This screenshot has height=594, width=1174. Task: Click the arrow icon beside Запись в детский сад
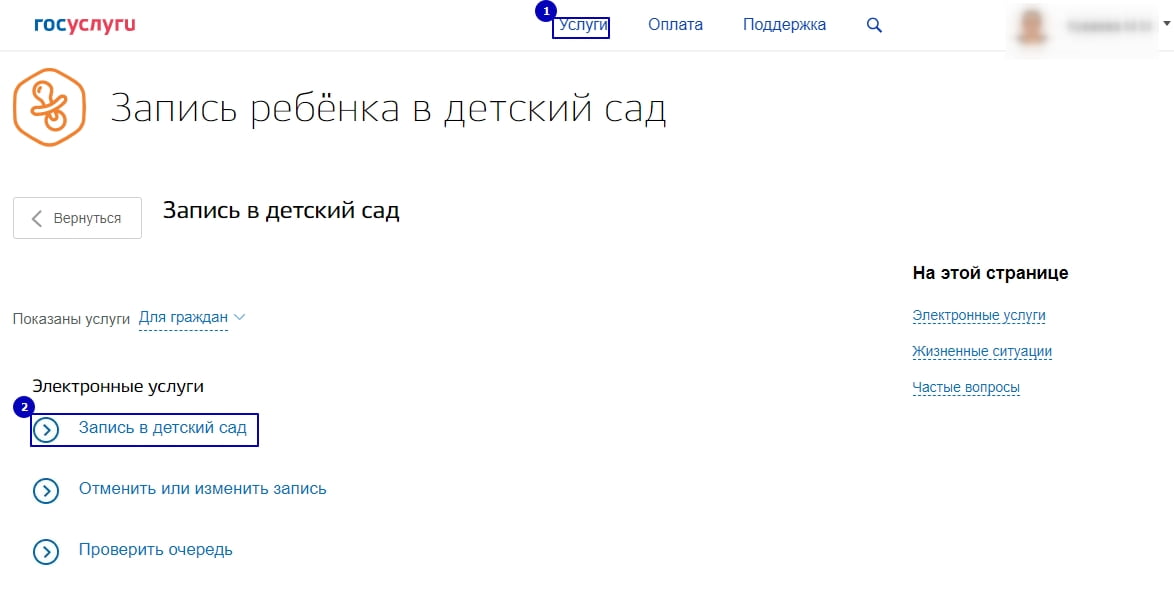[x=46, y=430]
